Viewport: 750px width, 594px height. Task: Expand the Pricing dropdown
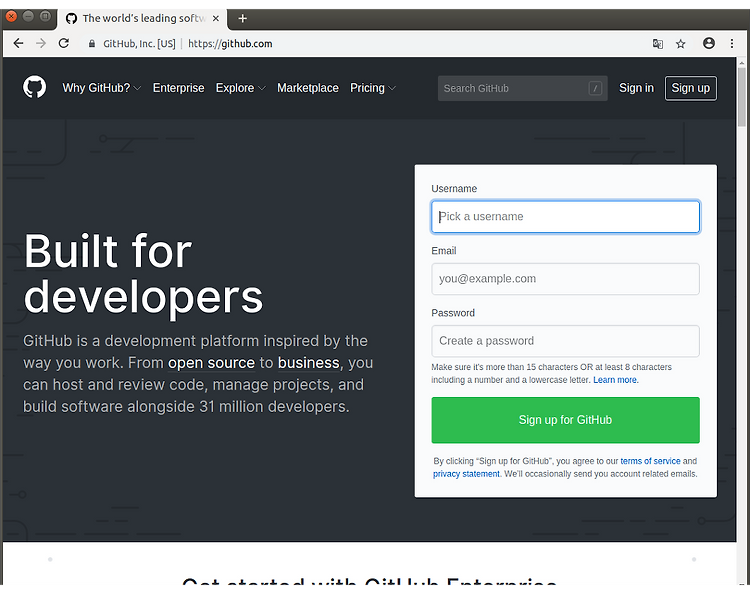click(x=373, y=88)
